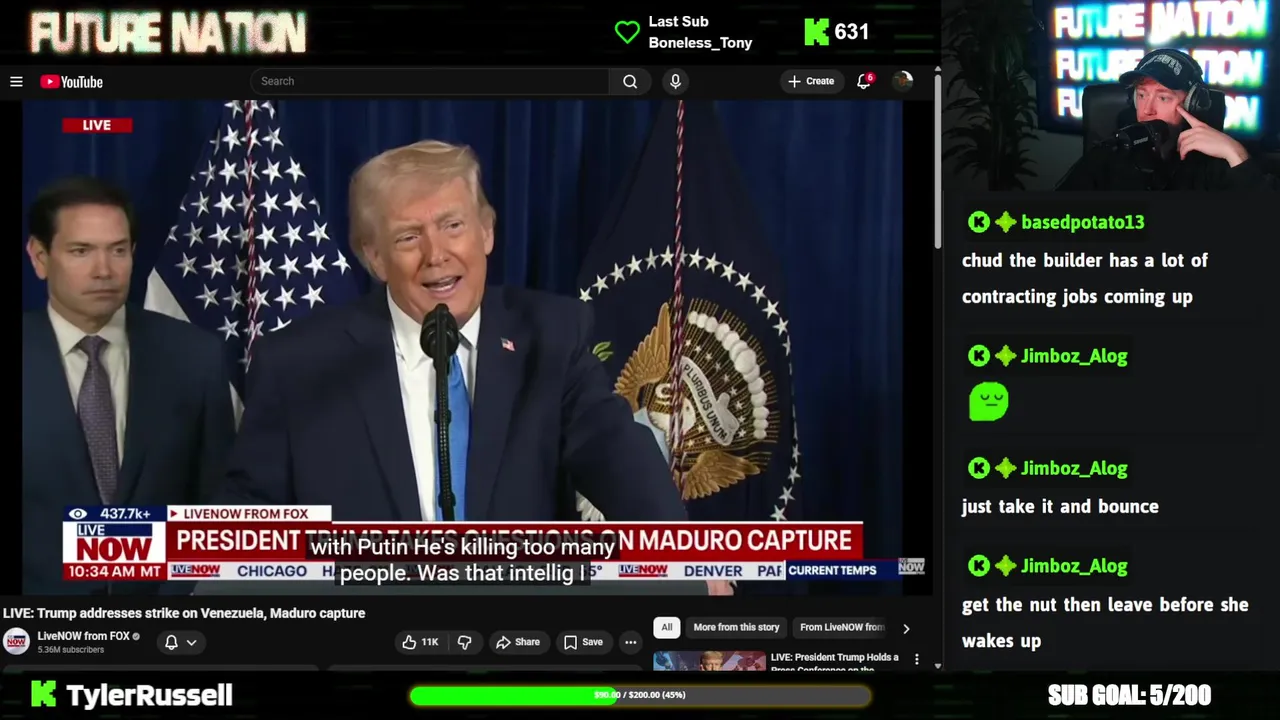Share the video
This screenshot has width=1280, height=720.
pos(518,642)
